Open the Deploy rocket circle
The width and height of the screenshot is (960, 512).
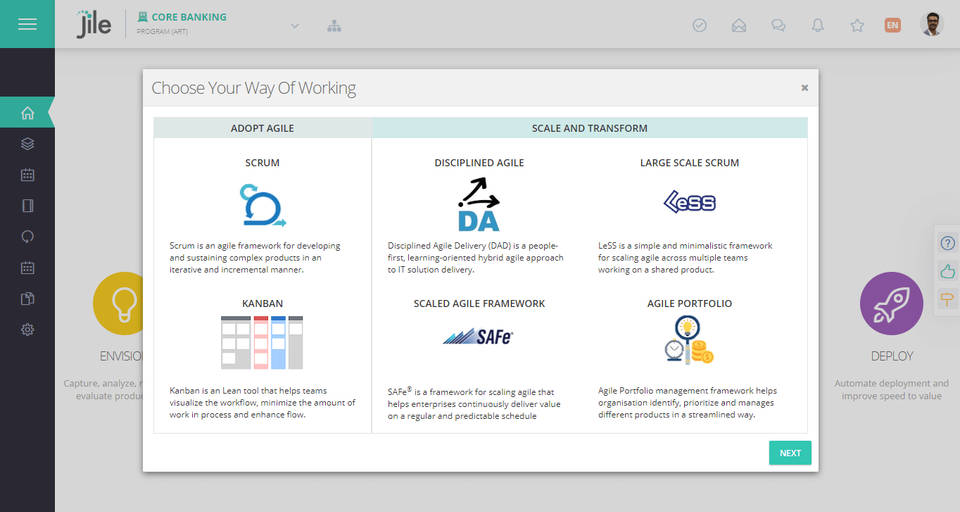(891, 304)
